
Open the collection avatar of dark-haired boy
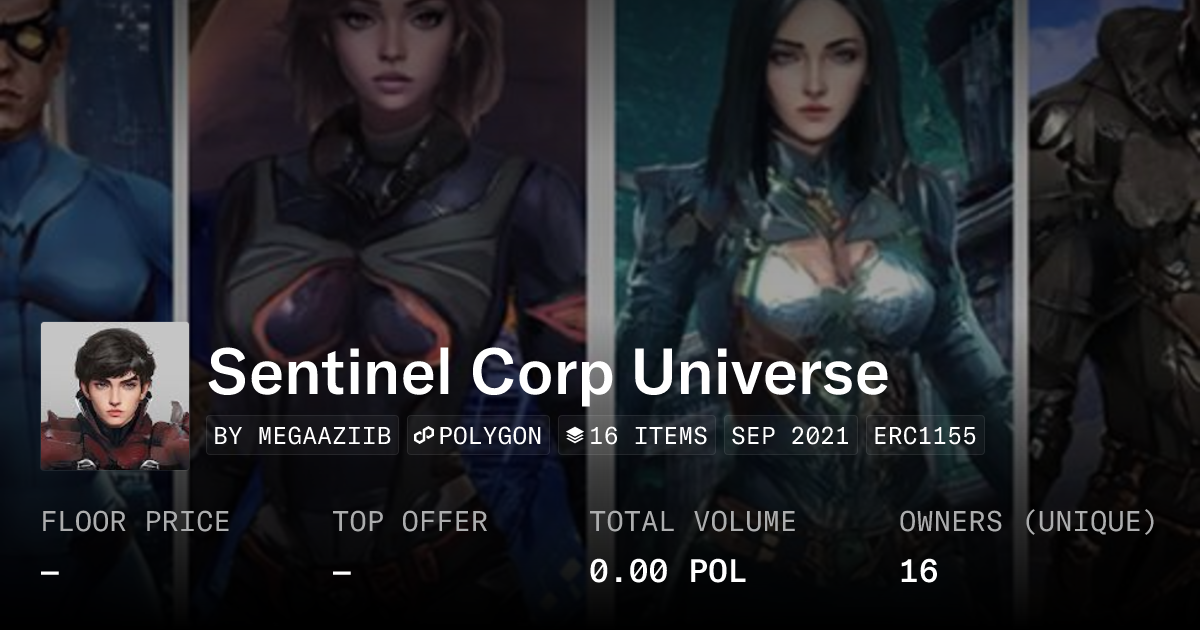click(x=115, y=396)
